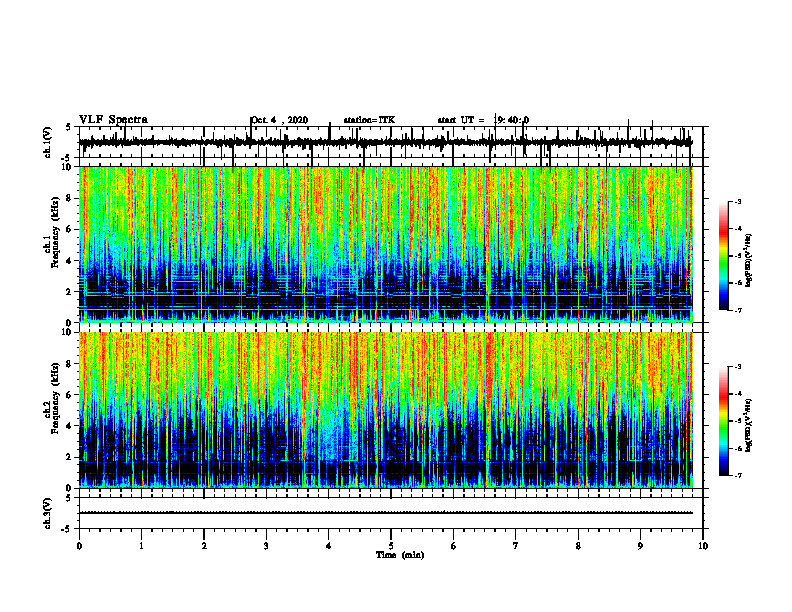Click the "5" tick on ch.1(V) axis
The image size is (792, 612).
point(69,127)
